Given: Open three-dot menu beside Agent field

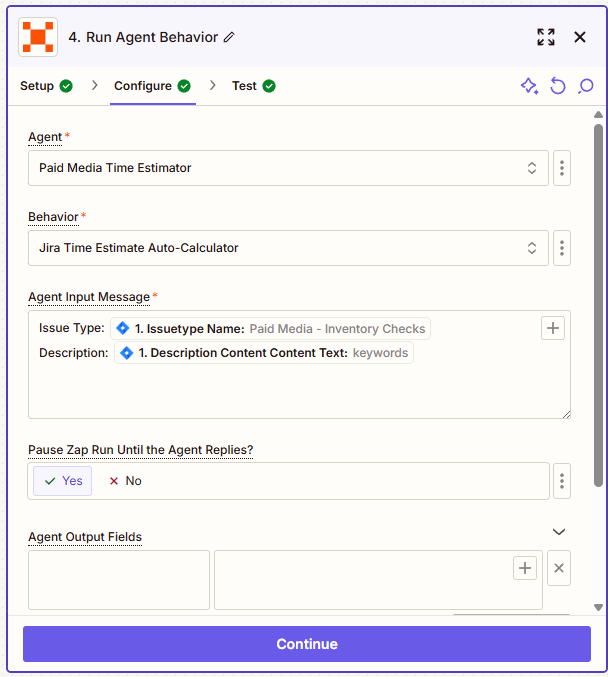Looking at the screenshot, I should (x=562, y=168).
